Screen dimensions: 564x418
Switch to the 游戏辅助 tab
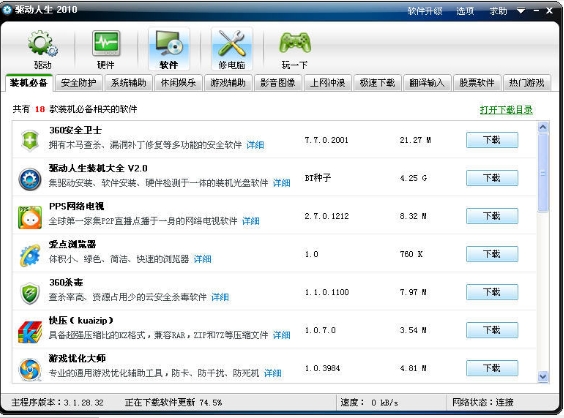[228, 83]
